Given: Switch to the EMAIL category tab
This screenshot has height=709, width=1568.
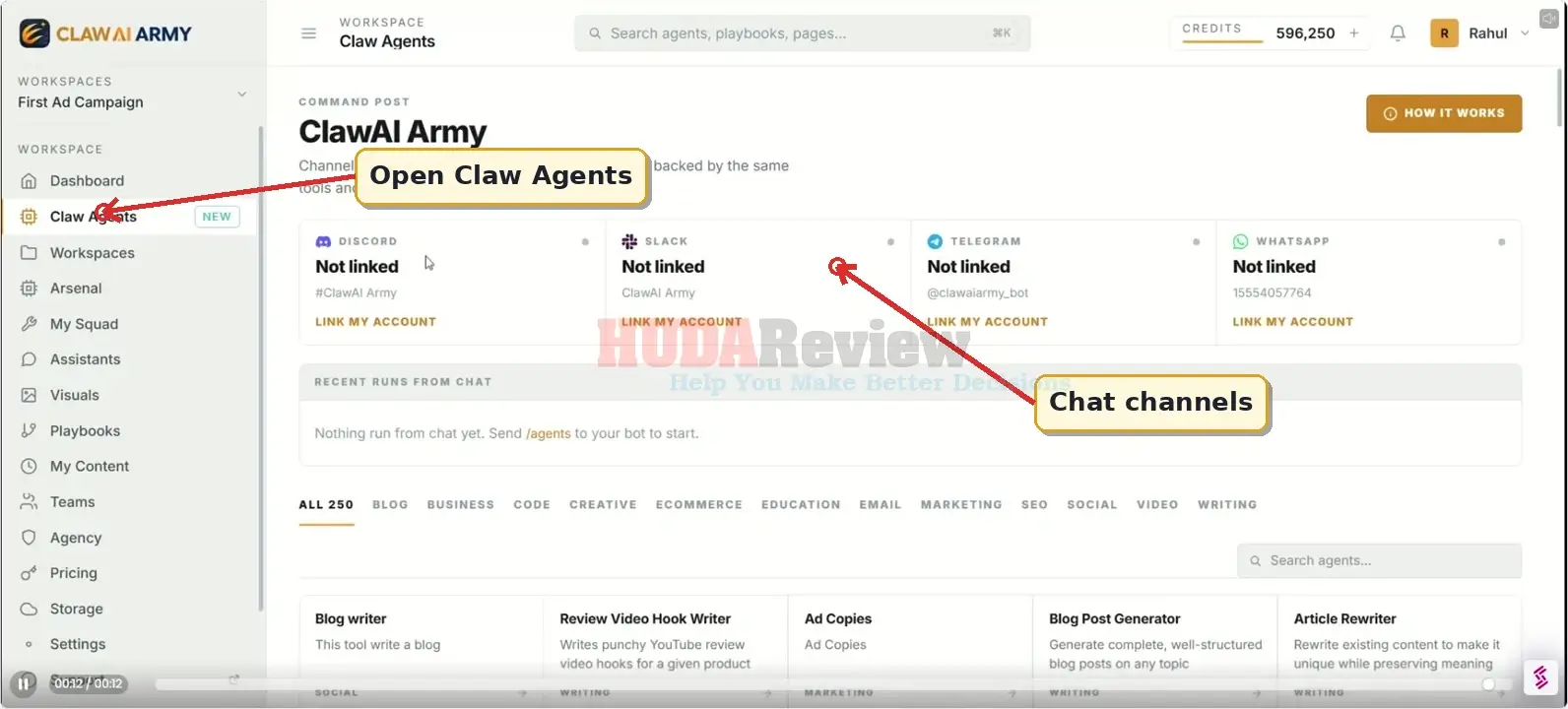Looking at the screenshot, I should coord(881,505).
